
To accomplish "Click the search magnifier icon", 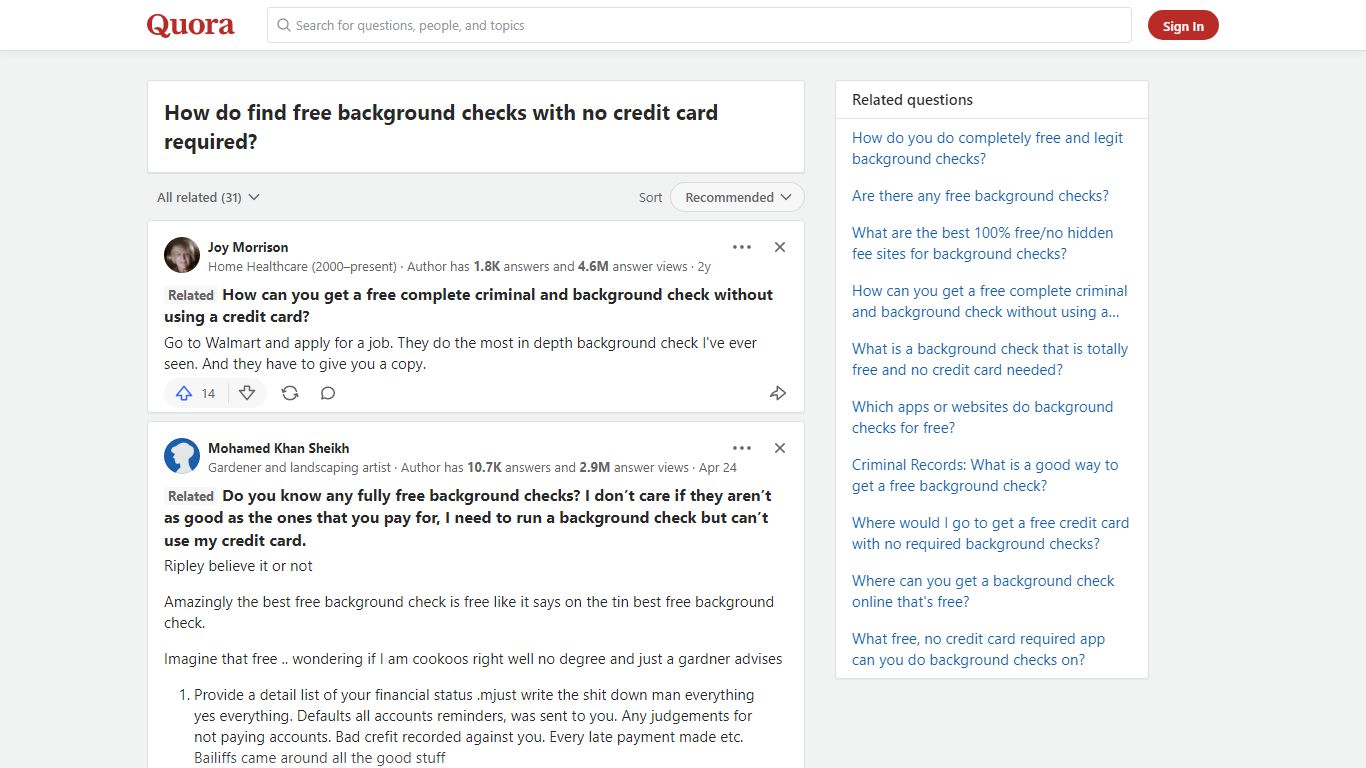I will 284,25.
